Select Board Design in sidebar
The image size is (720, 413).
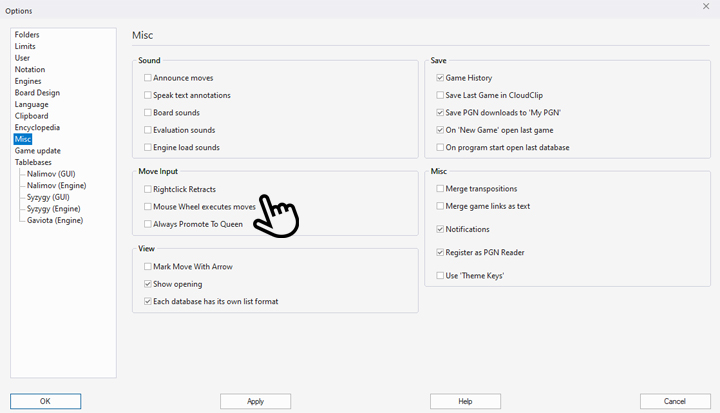[37, 93]
